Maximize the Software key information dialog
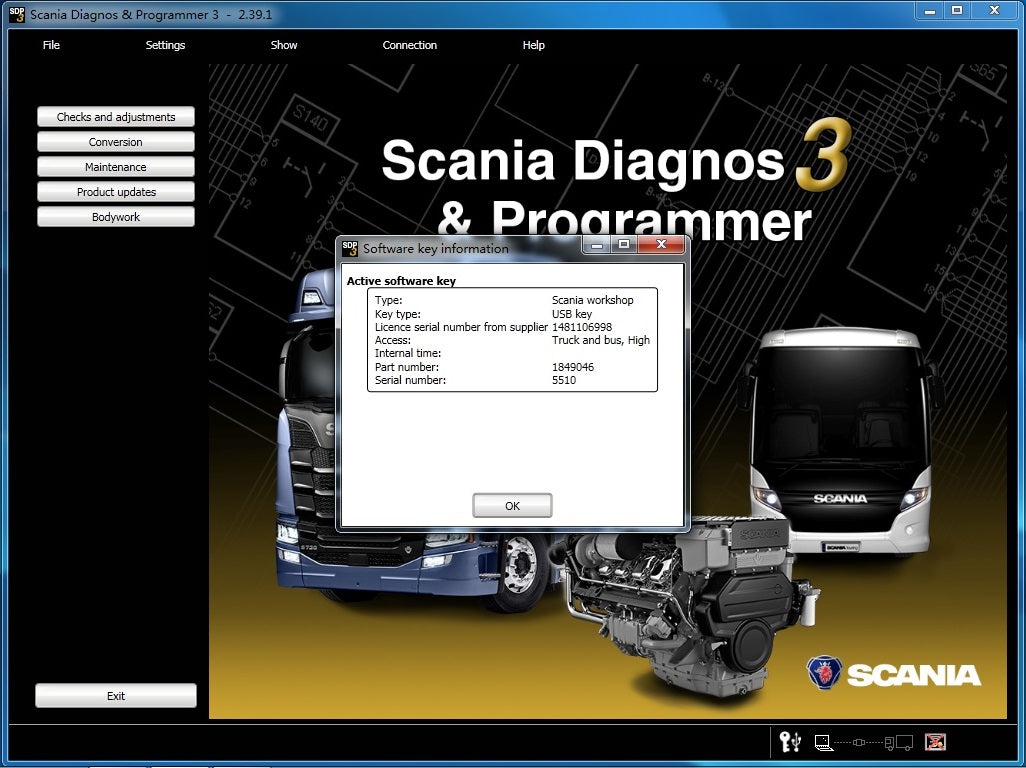 pyautogui.click(x=624, y=245)
